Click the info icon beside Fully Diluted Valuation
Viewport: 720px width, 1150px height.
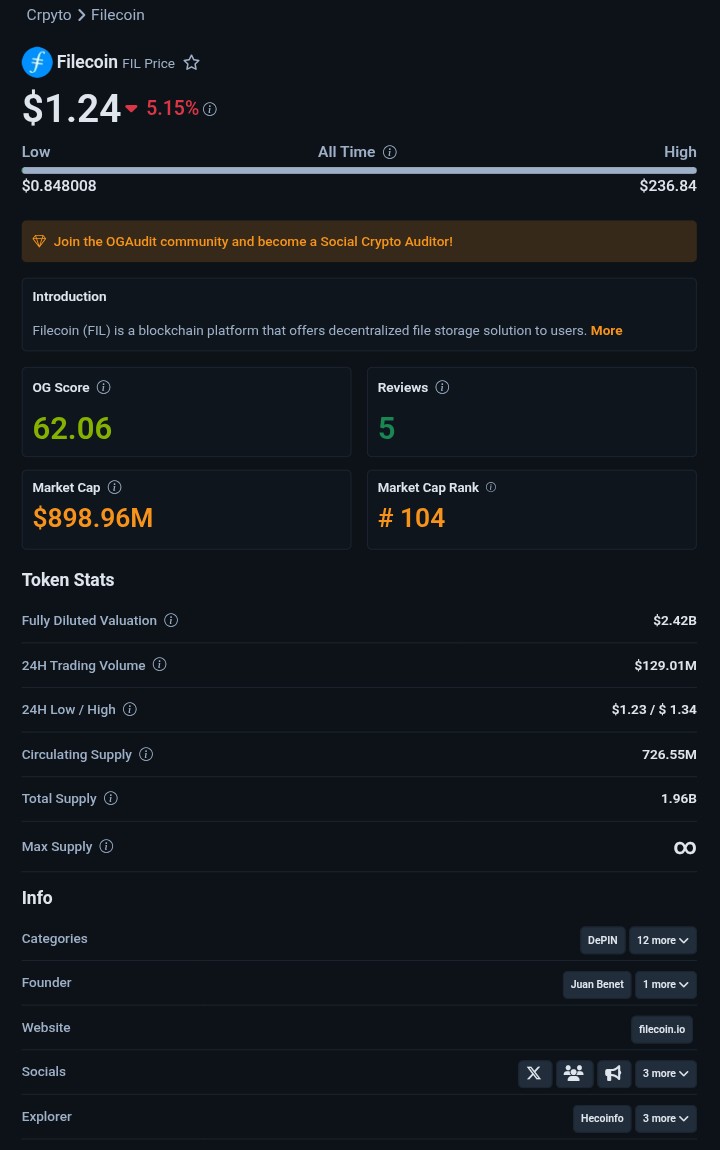tap(171, 620)
